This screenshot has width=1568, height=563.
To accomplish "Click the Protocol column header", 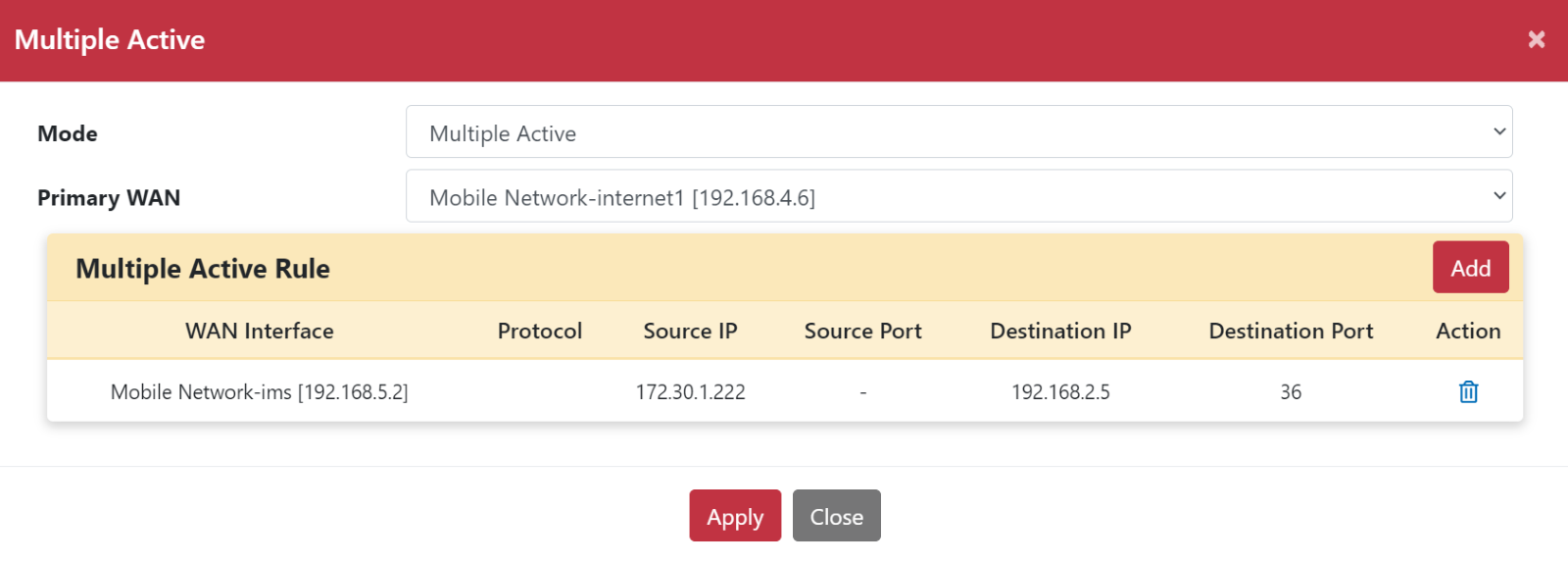I will coord(540,332).
